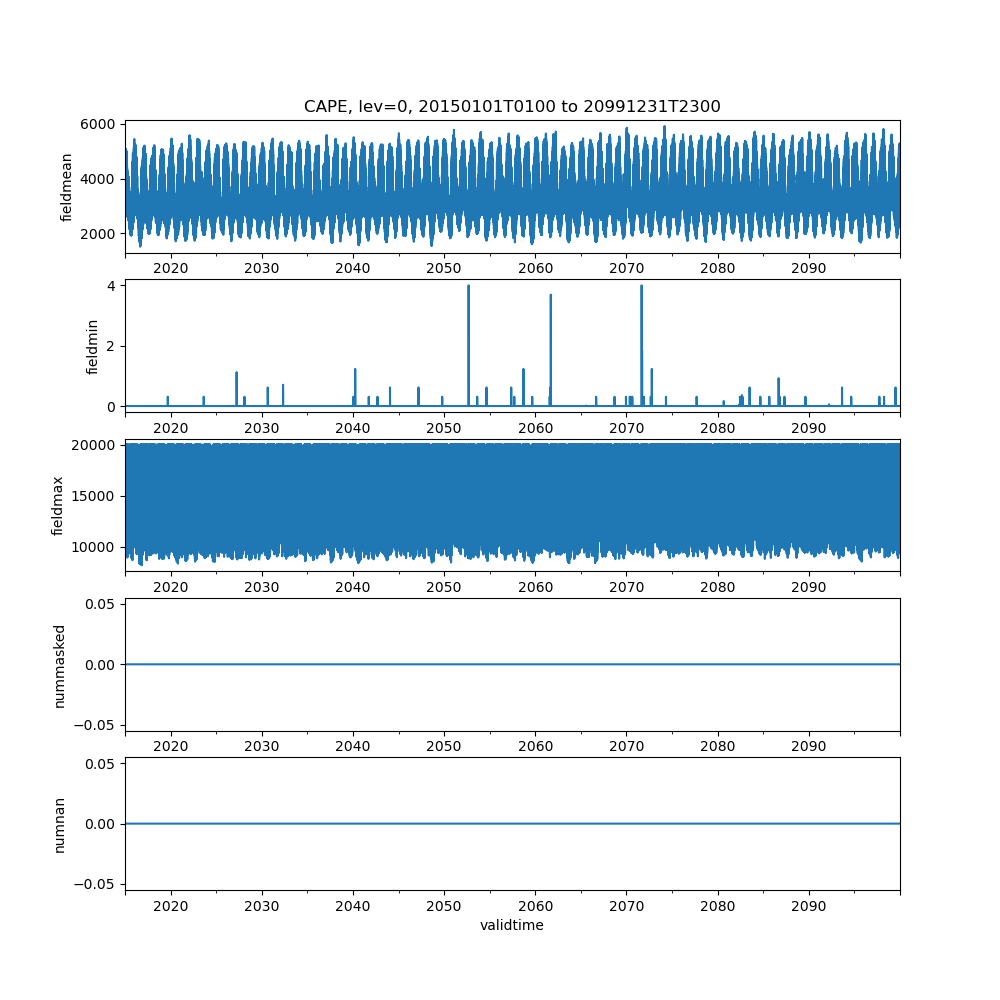
Task: Click the fieldmin y-axis label
Action: [x=92, y=347]
